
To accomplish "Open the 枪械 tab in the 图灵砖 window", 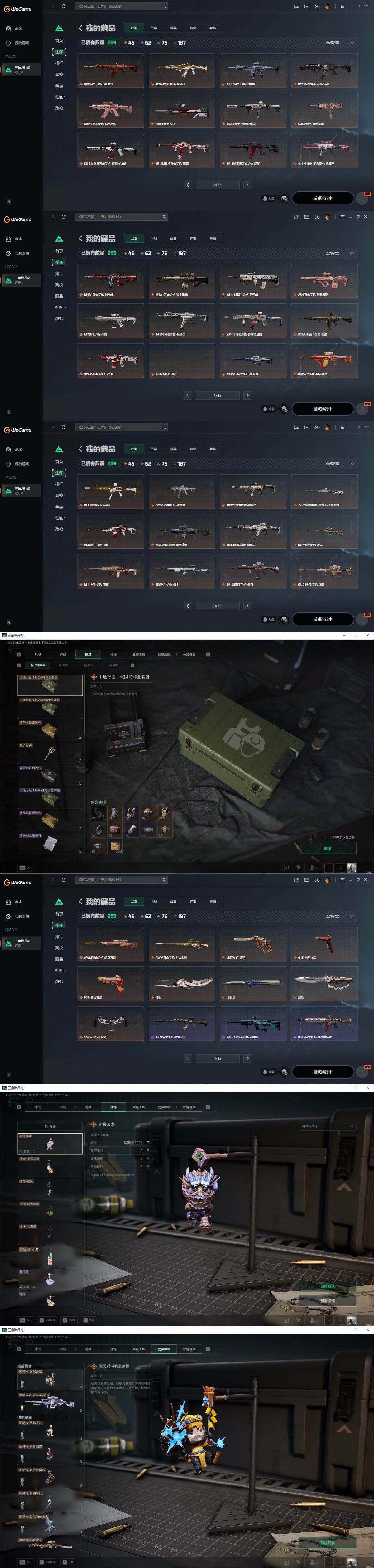I will click(x=37, y=1349).
